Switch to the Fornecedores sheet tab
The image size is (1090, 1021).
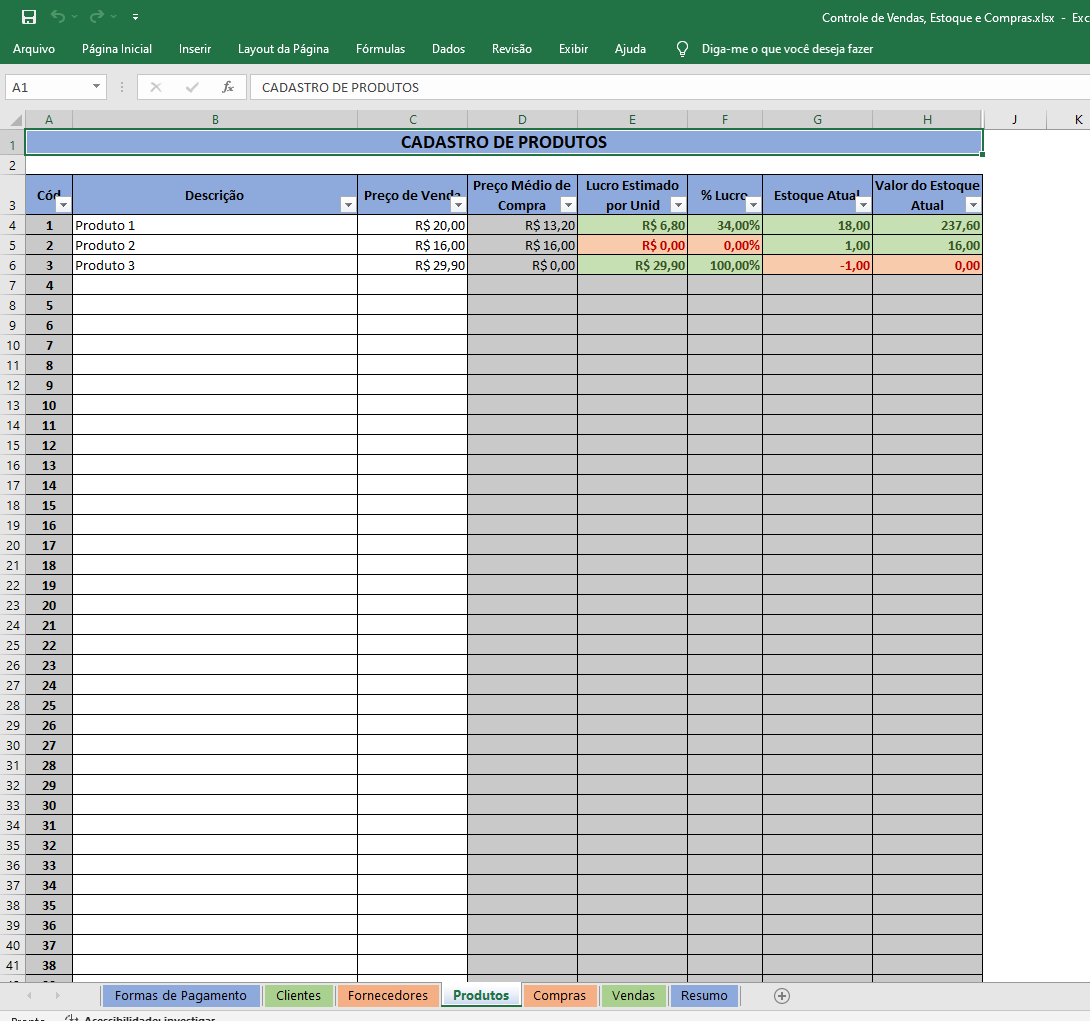click(x=388, y=995)
